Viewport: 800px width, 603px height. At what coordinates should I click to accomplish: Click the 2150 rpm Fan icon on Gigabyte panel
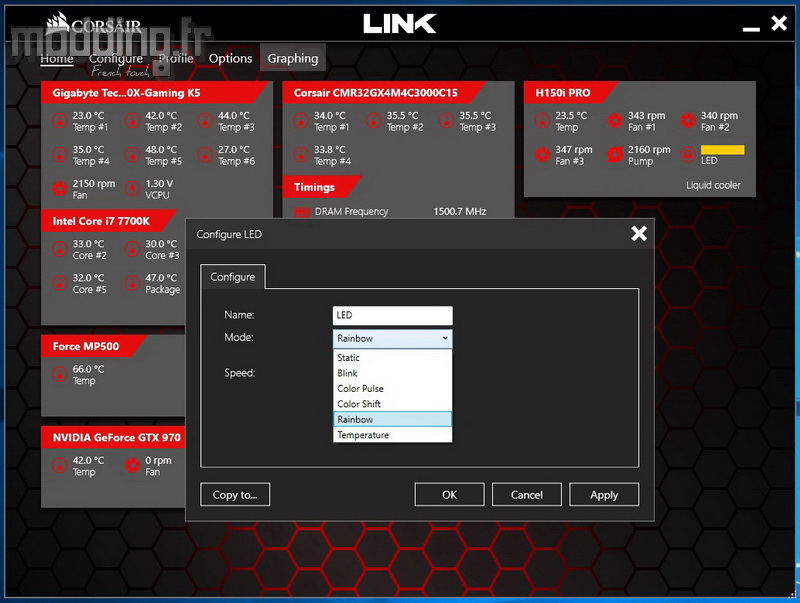(x=60, y=189)
